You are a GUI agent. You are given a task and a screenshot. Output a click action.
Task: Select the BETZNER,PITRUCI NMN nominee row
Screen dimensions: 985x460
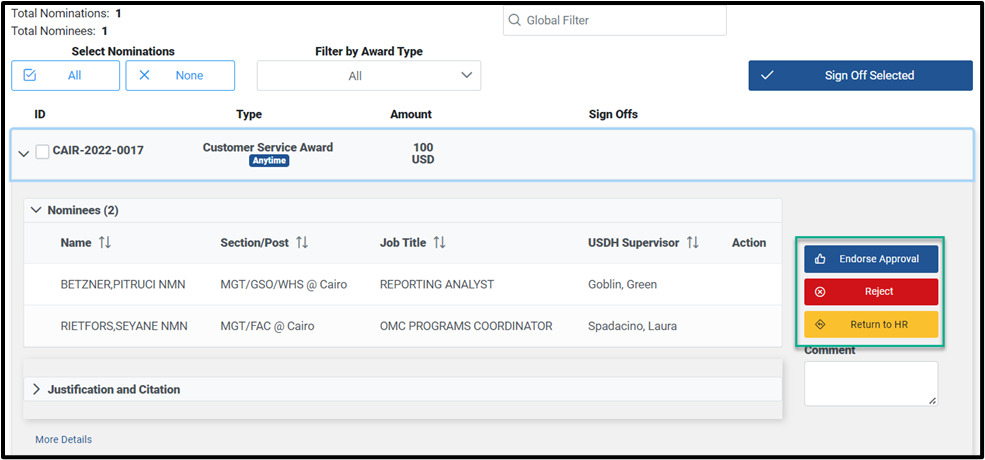pos(403,285)
